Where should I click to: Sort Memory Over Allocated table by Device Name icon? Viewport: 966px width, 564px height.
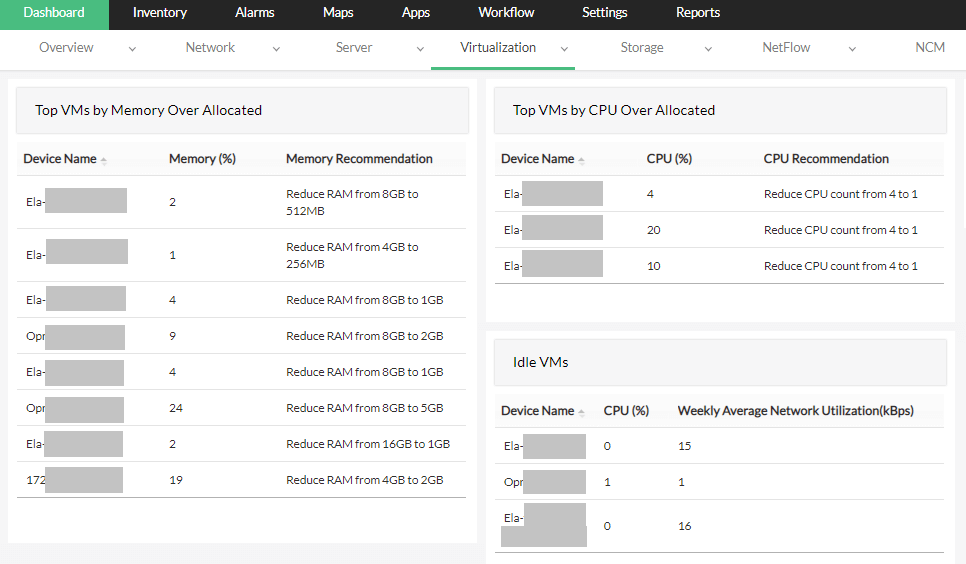coord(104,160)
